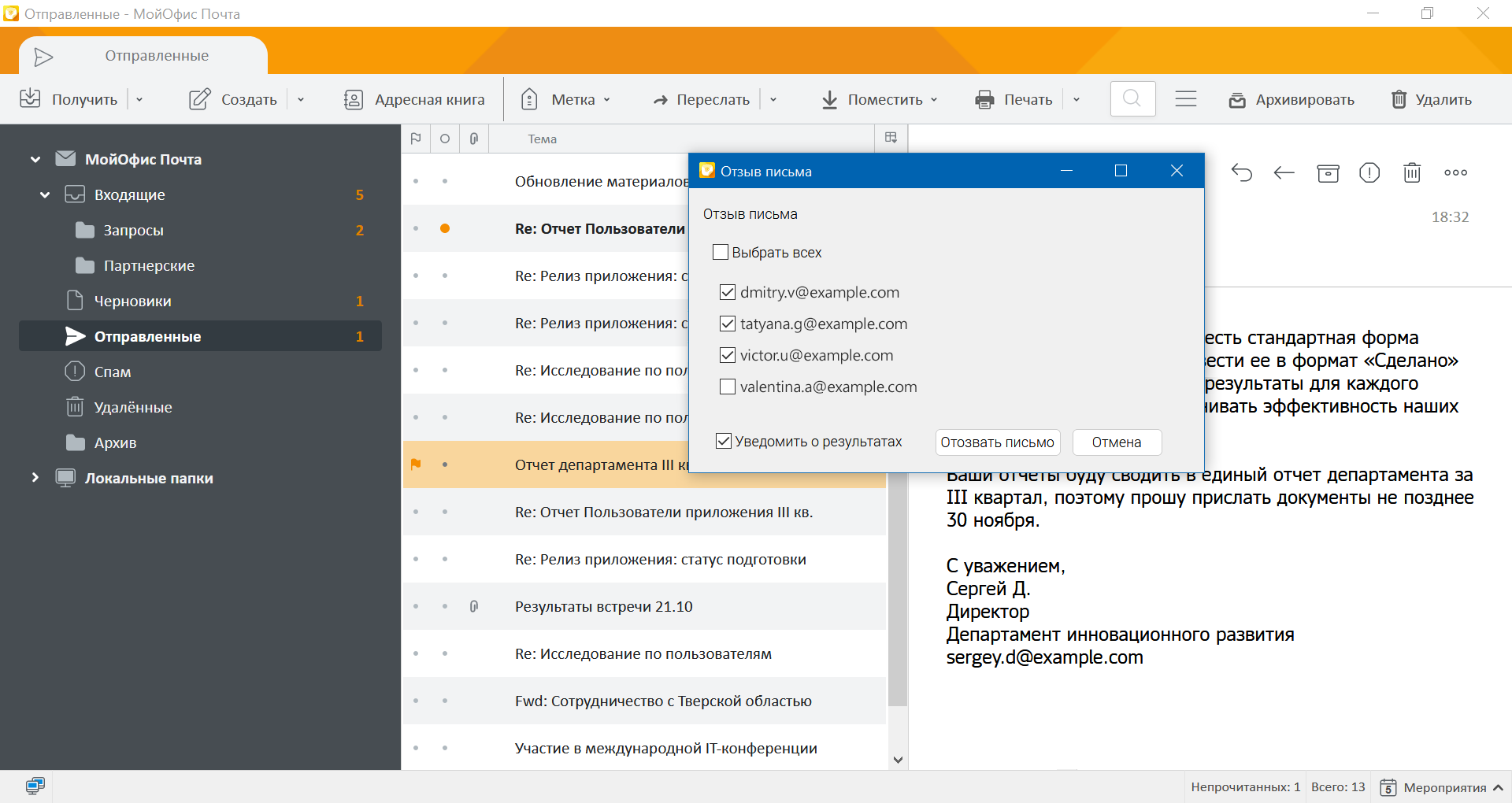This screenshot has width=1512, height=803.
Task: Click the Метка tag icon
Action: point(529,99)
